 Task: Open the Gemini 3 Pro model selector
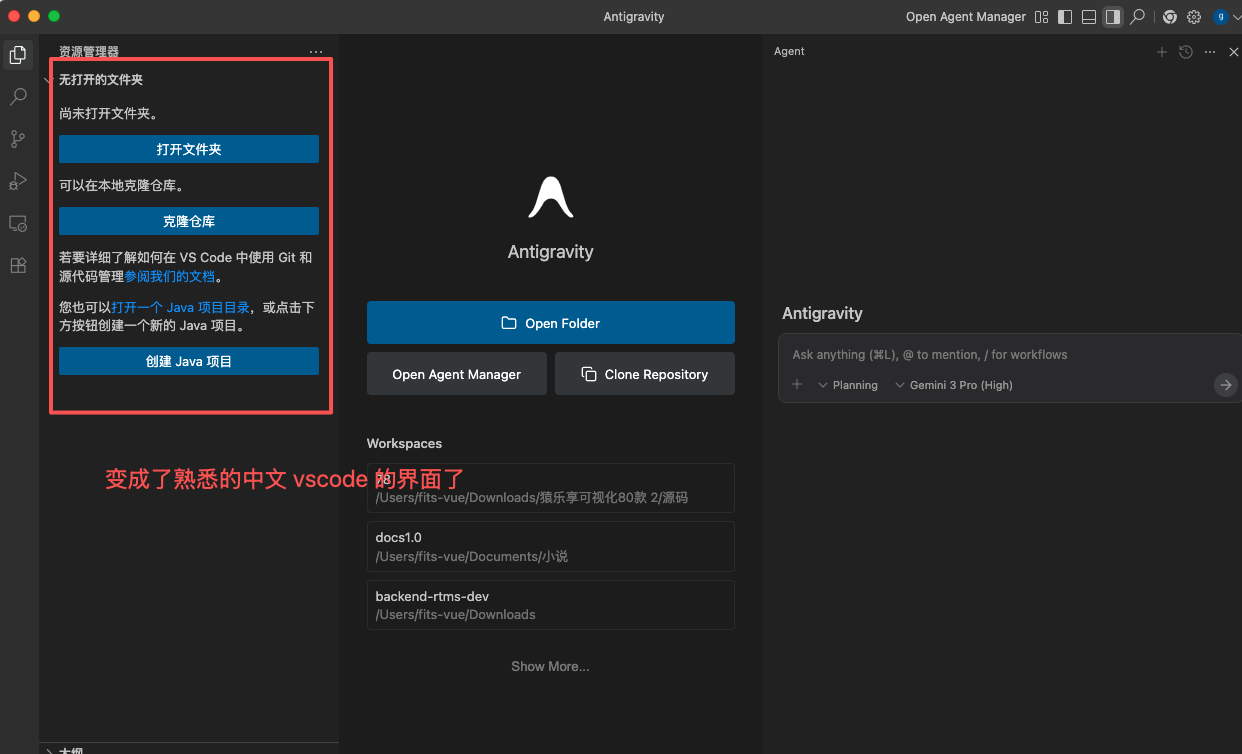click(954, 384)
